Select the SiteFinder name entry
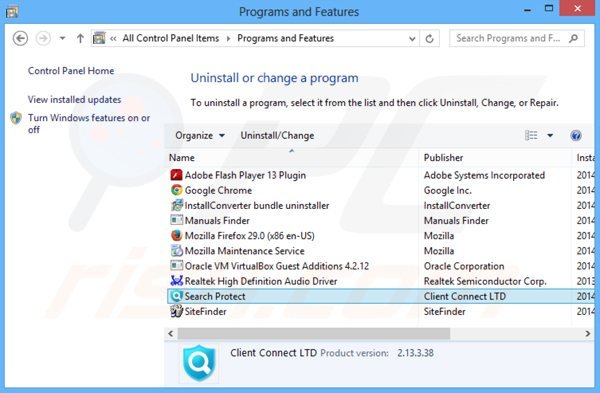This screenshot has width=600, height=393. point(205,311)
